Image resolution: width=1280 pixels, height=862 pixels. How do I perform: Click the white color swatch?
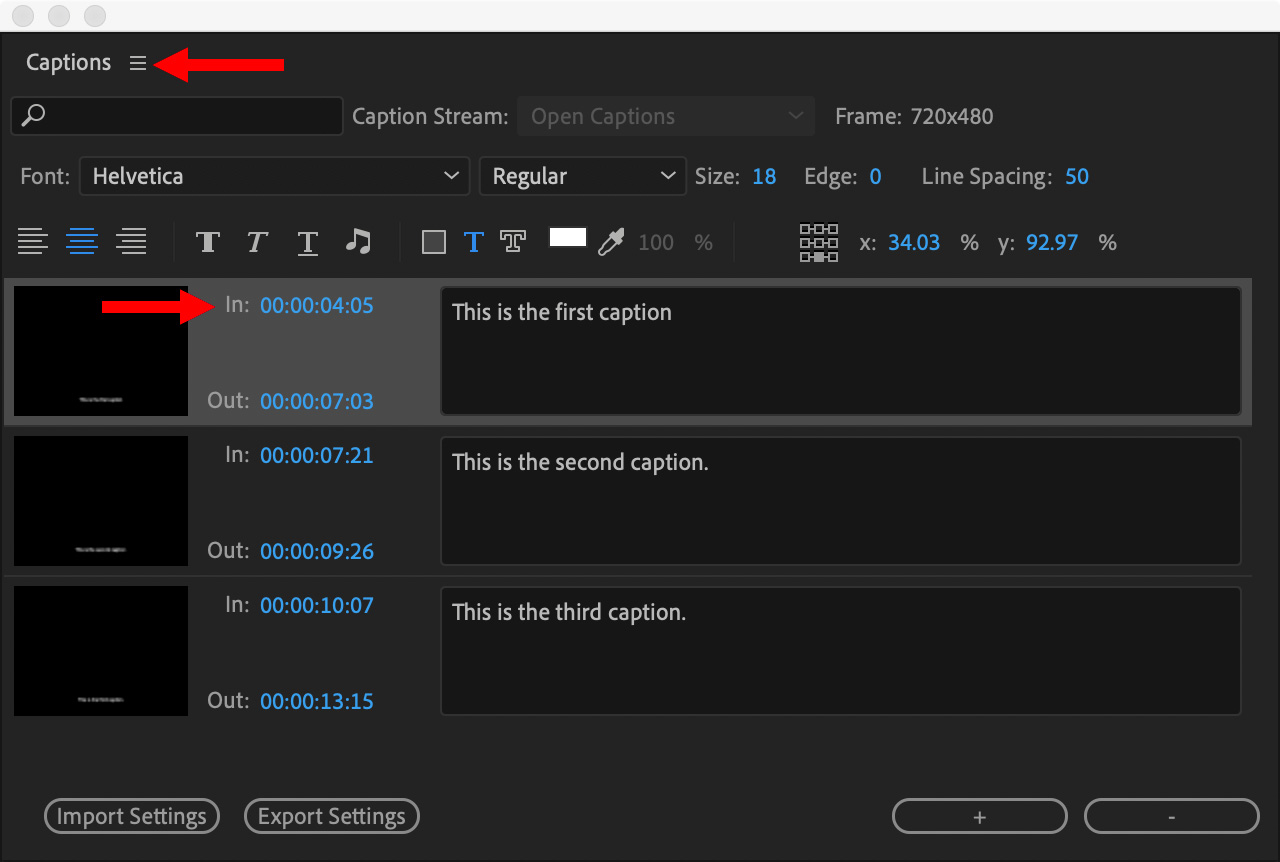point(568,238)
